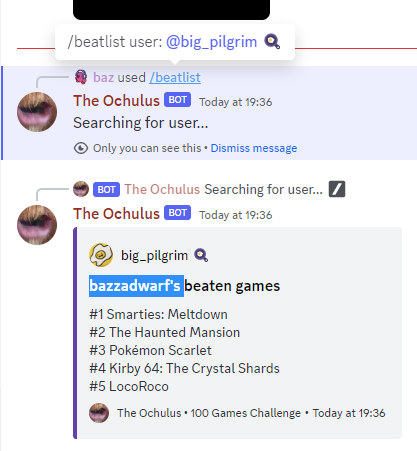Click The Ochulus avatar on second message
Screen dimensions: 417x451
[x=37, y=225]
